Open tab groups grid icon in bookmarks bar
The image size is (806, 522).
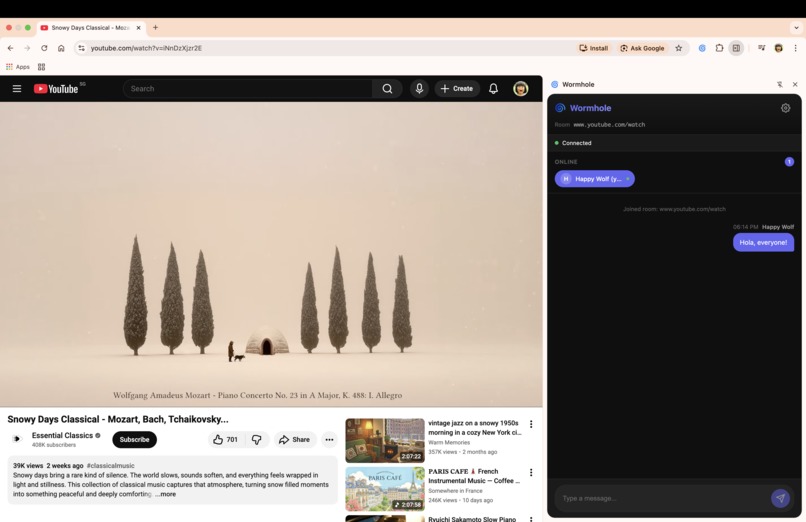(42, 67)
